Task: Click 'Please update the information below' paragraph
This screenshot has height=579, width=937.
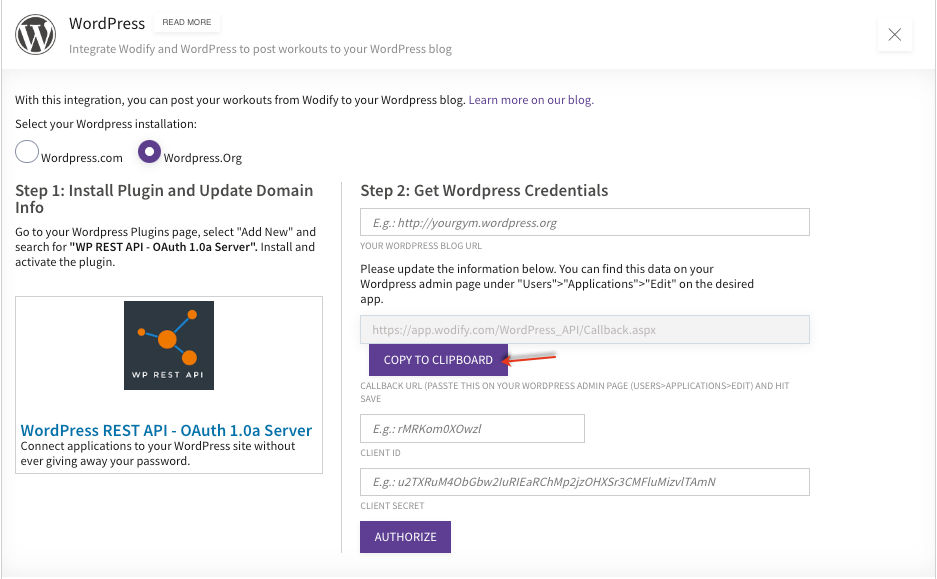Action: [557, 284]
